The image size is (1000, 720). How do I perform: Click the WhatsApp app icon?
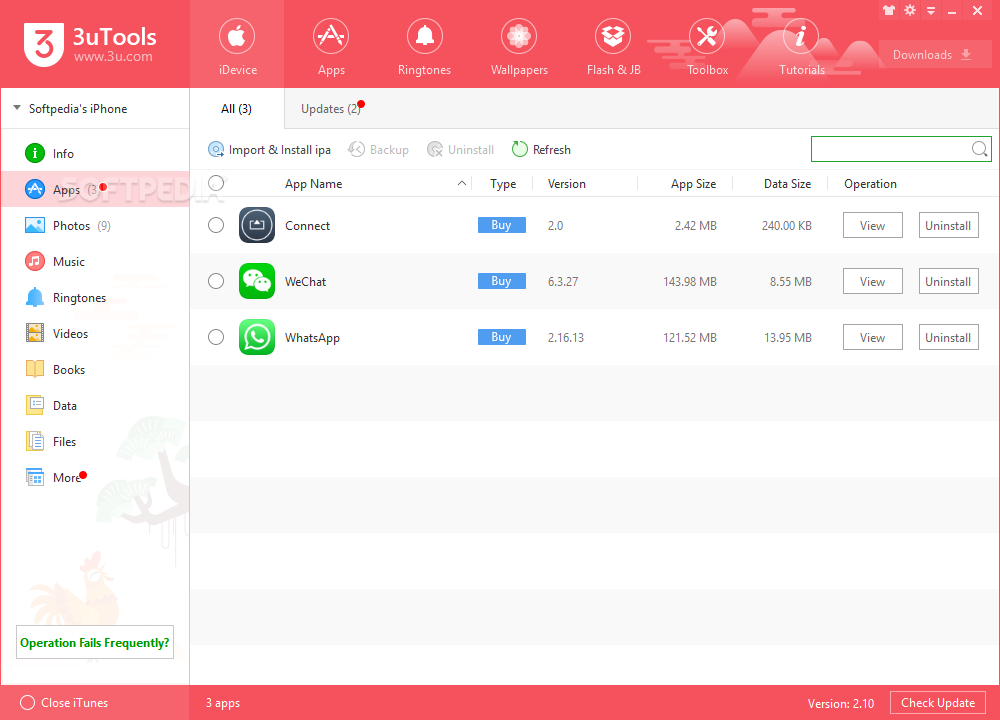click(x=257, y=337)
